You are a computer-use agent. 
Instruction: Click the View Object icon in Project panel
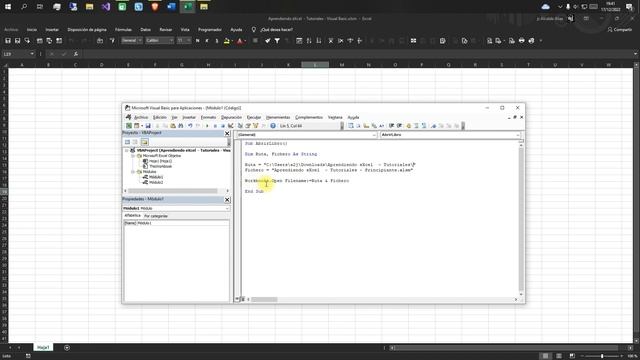click(135, 142)
